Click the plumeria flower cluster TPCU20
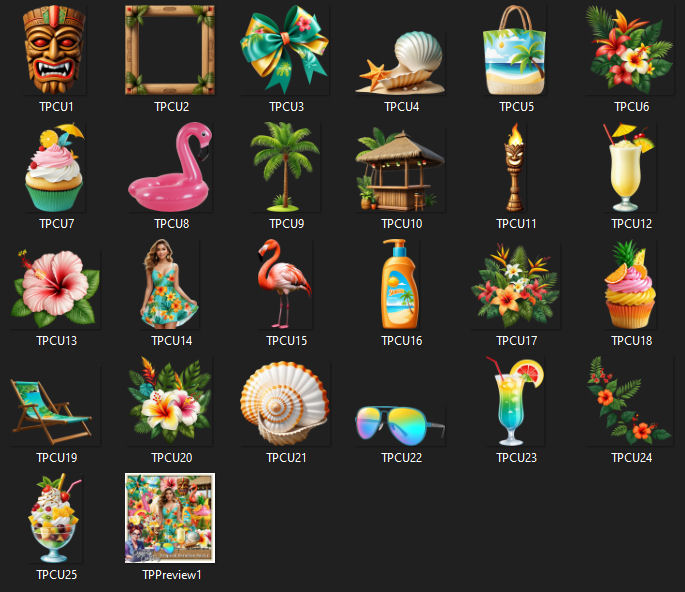 (x=170, y=401)
